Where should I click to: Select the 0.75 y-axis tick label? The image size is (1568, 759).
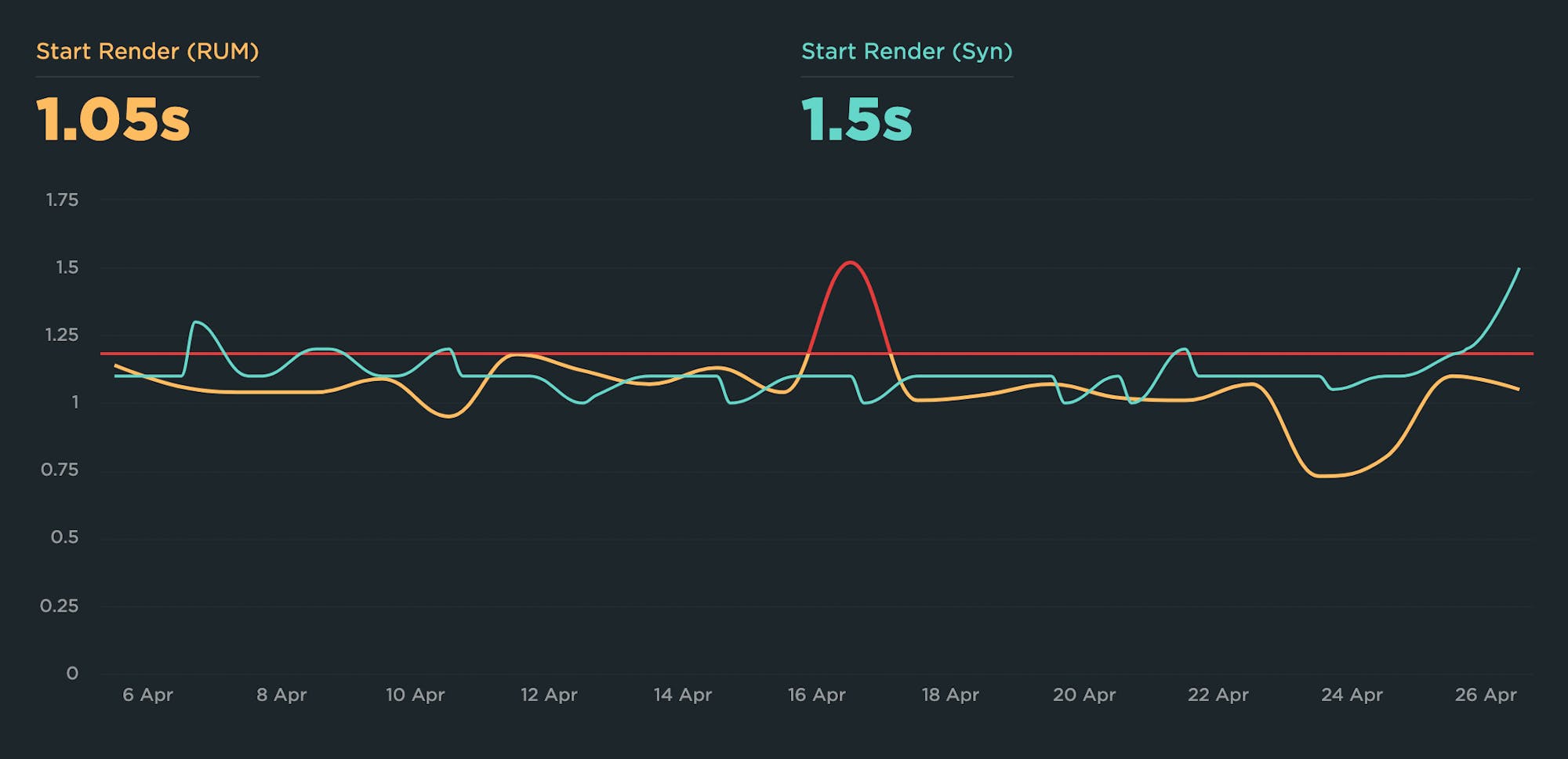(60, 470)
